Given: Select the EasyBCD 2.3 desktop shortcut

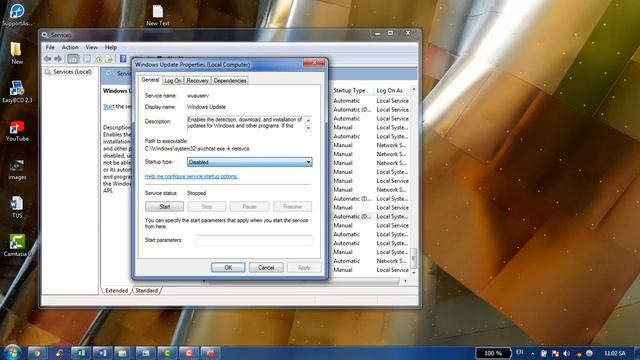Looking at the screenshot, I should tap(17, 91).
